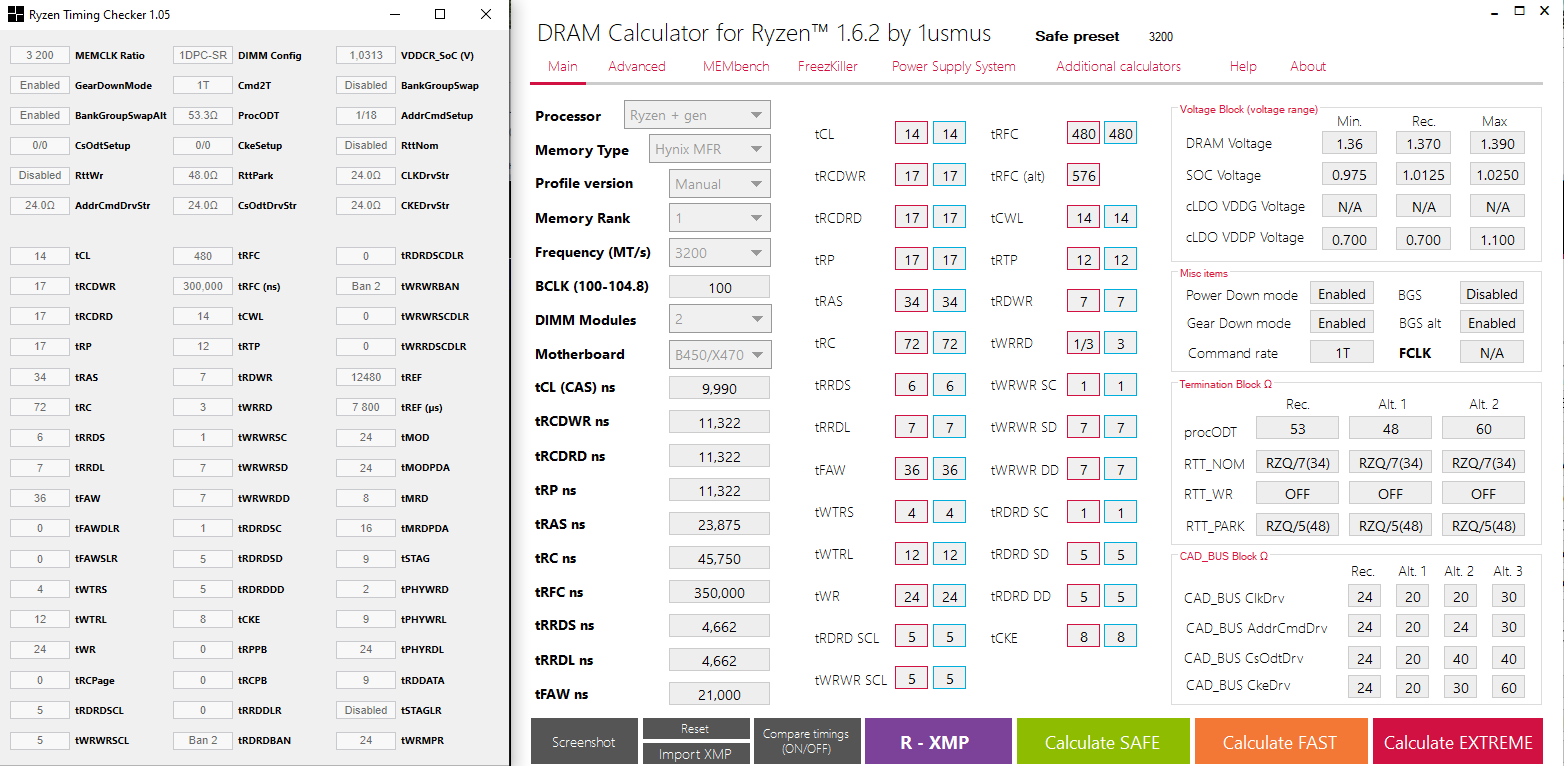Click the tRC ns value 45,750

pos(719,558)
